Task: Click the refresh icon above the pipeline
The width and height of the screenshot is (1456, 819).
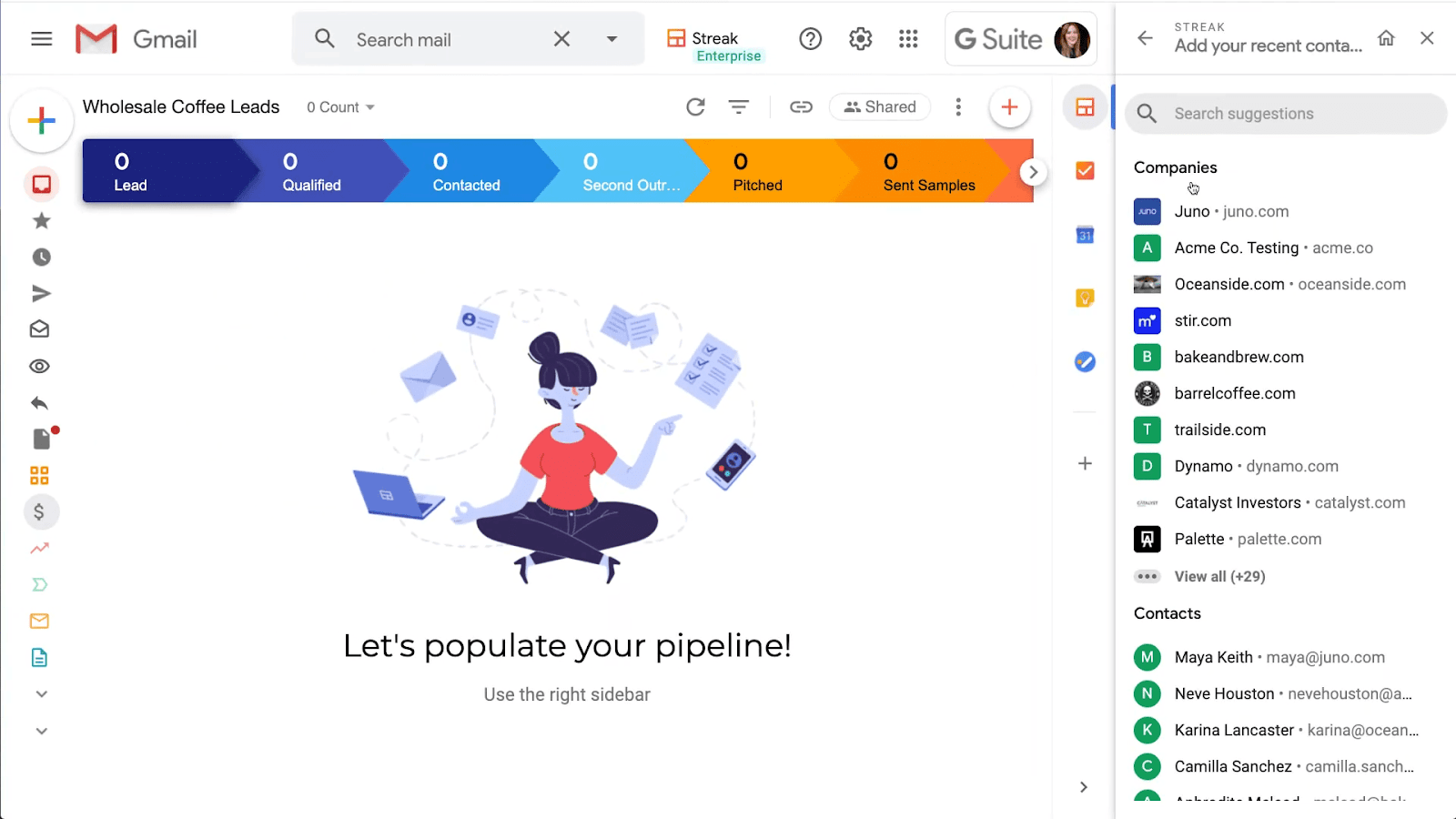Action: (x=695, y=106)
